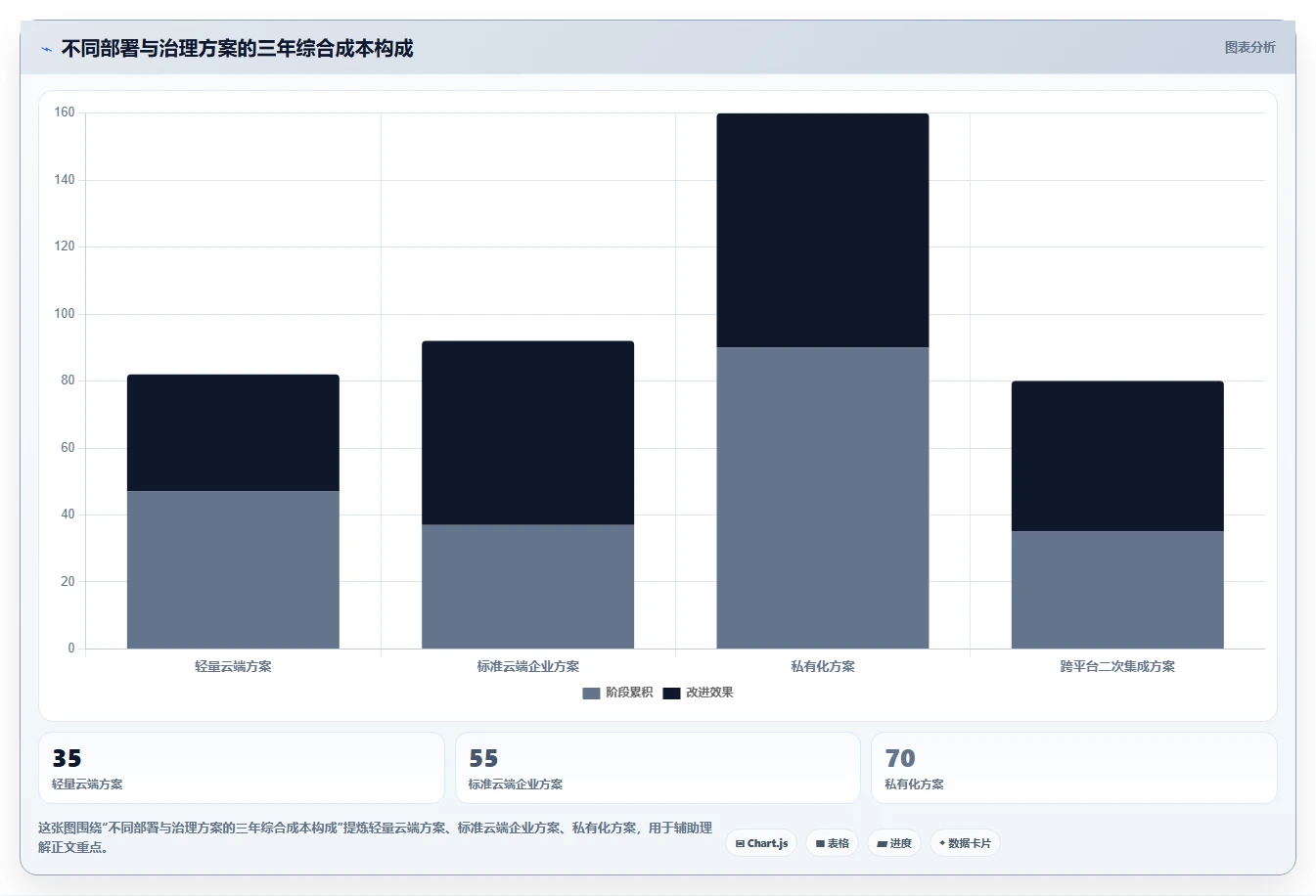Click the 私有化方案 x-axis label
The width and height of the screenshot is (1316, 896).
(823, 666)
